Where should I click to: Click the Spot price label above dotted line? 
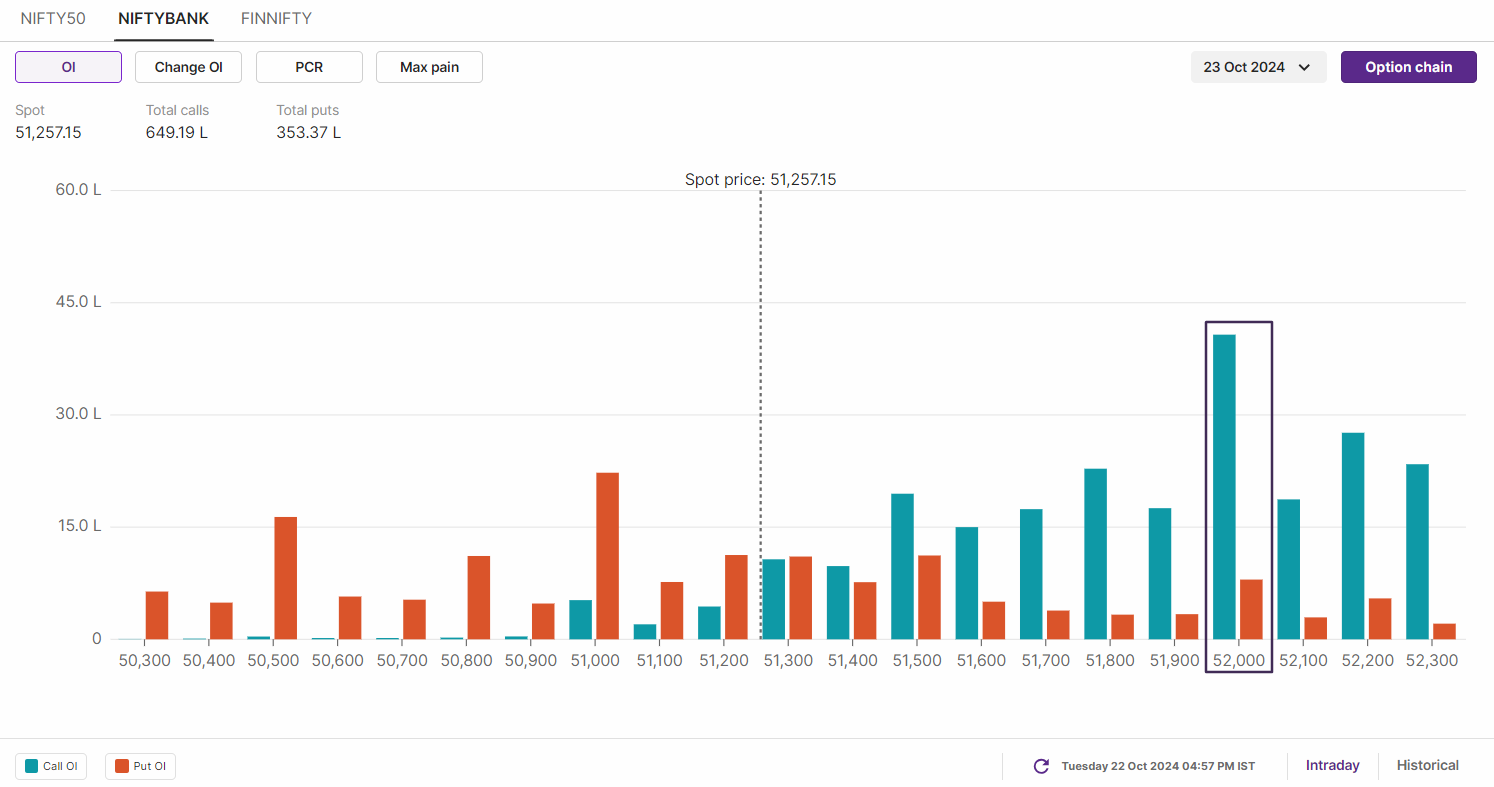pyautogui.click(x=760, y=180)
